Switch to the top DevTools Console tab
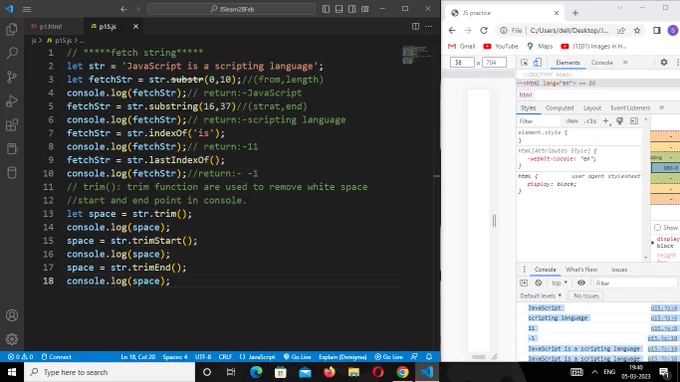Viewport: 680px width, 382px height. click(x=602, y=62)
